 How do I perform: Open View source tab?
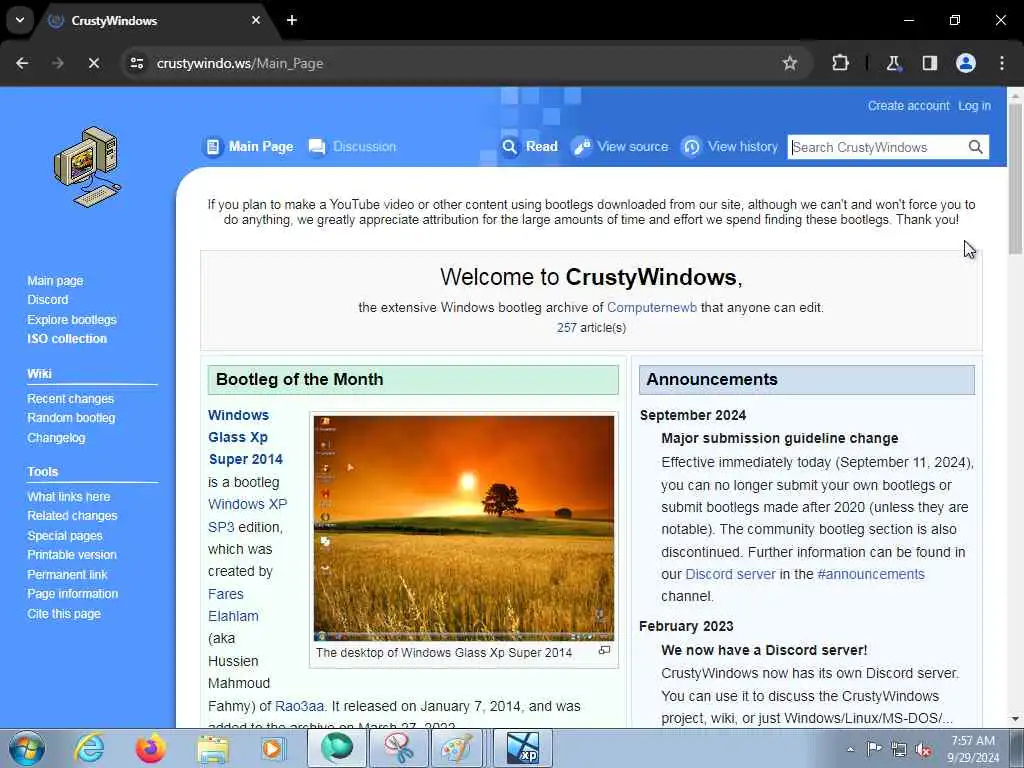coord(620,147)
